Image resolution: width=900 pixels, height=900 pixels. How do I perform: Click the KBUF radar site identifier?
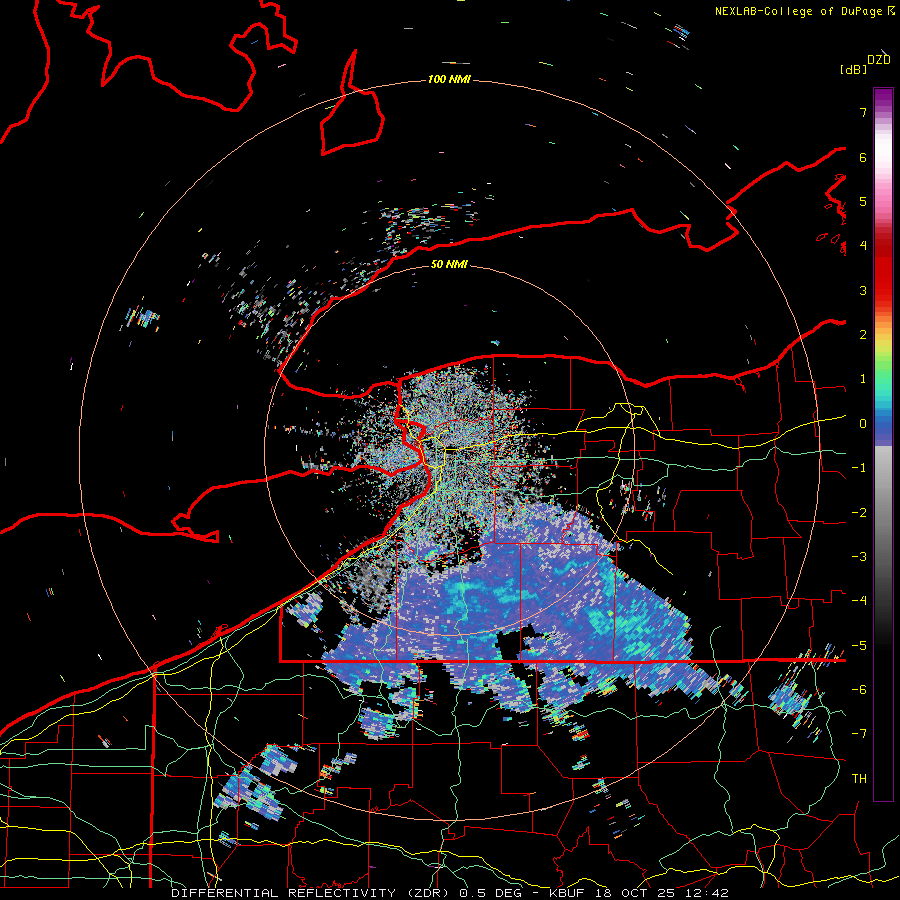tap(565, 893)
